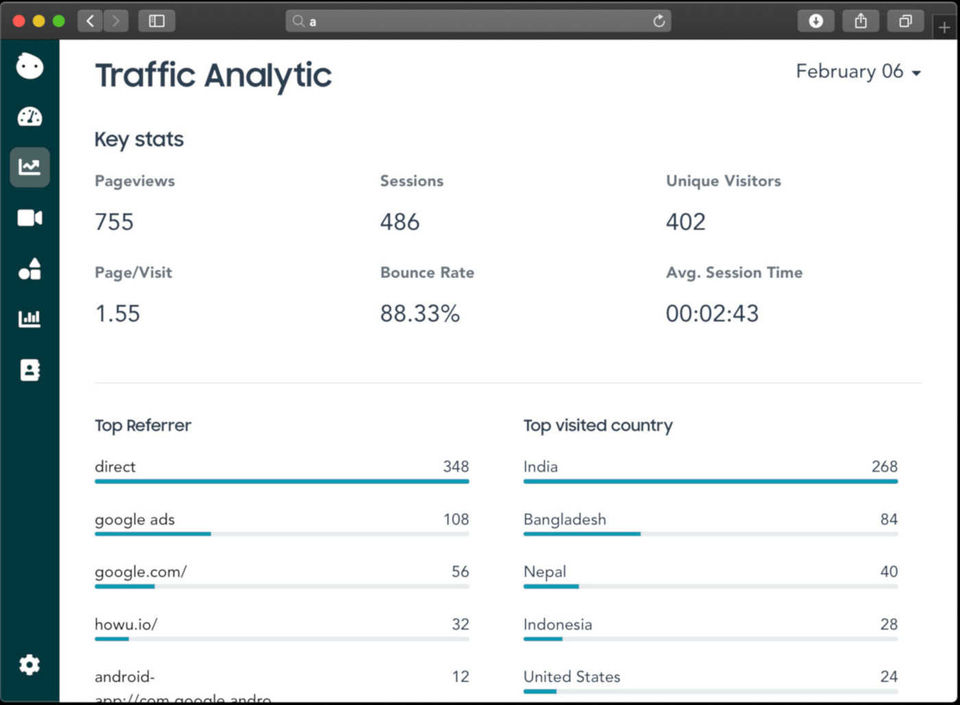Open the bar chart reports icon
The image size is (960, 705).
pos(29,318)
